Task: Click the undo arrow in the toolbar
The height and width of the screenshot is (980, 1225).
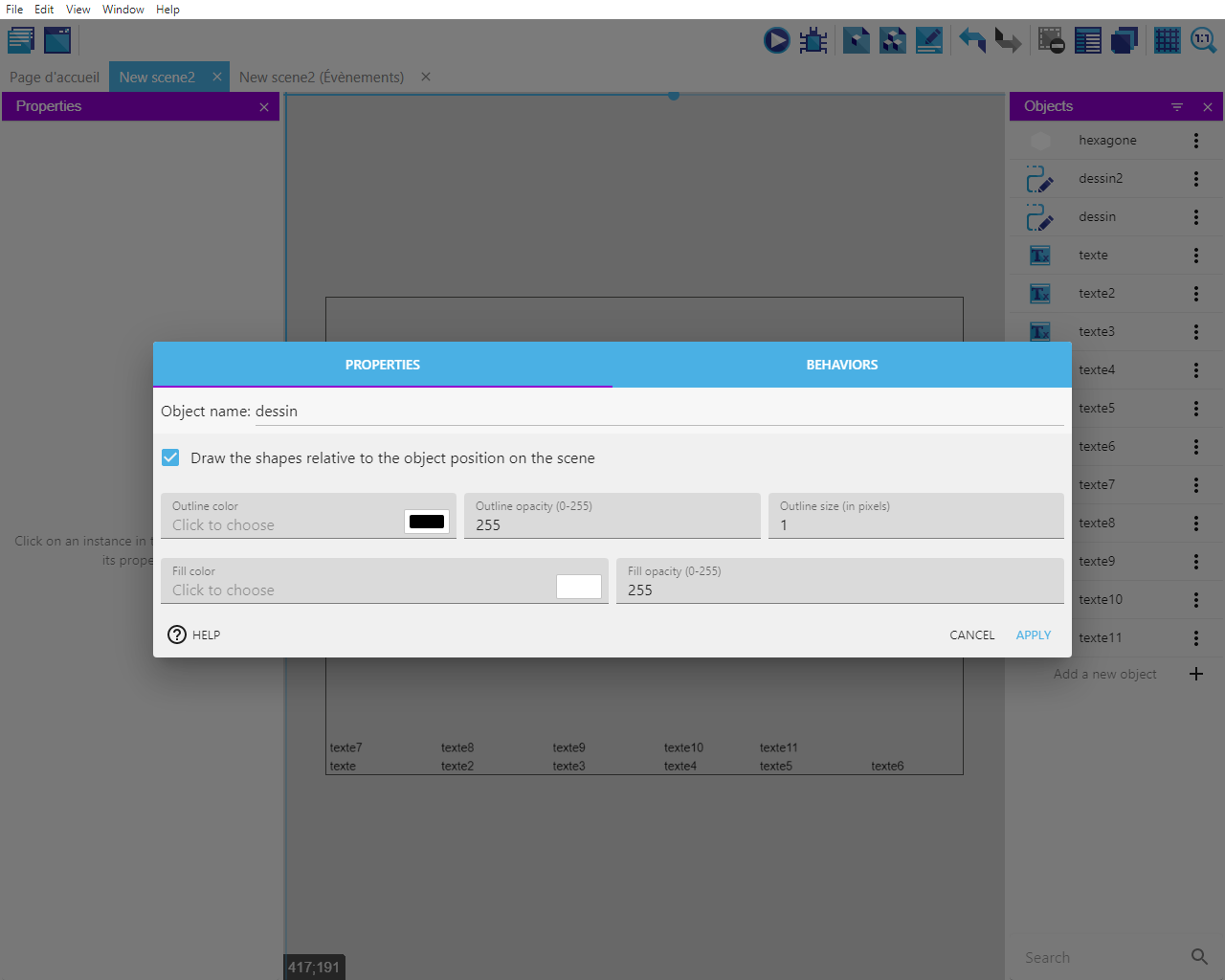Action: point(972,40)
